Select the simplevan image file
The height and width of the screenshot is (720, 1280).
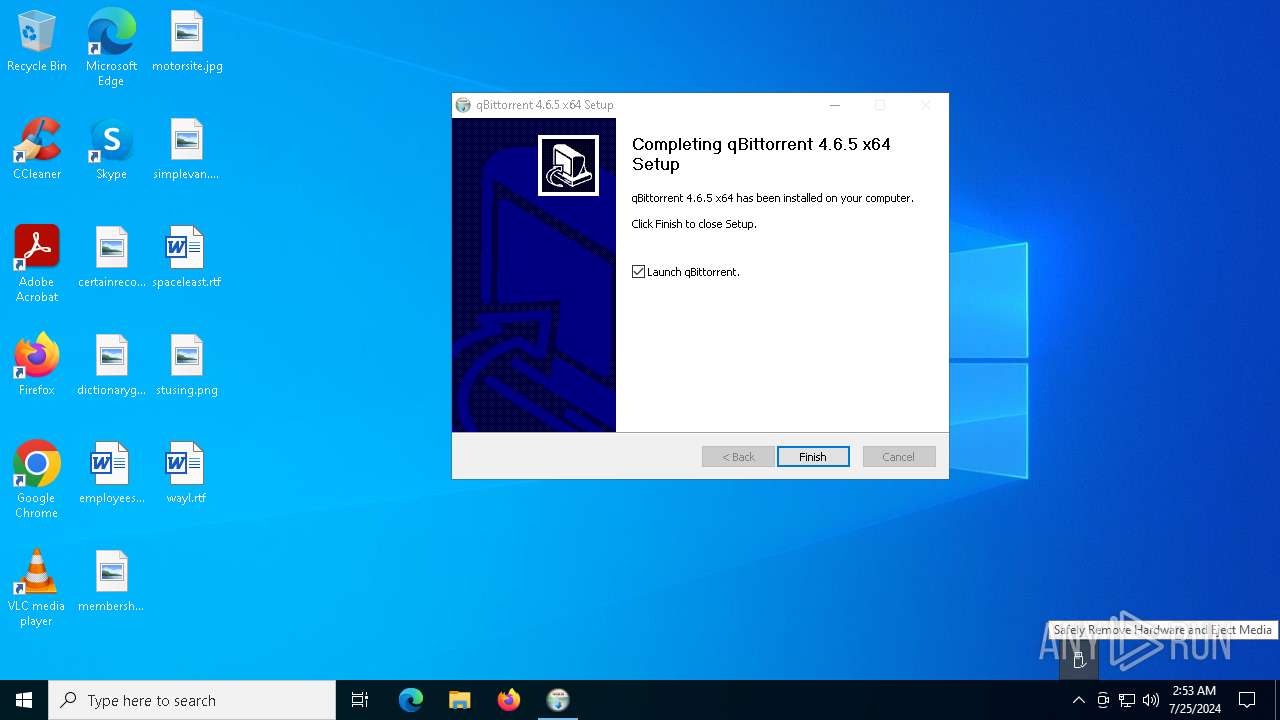click(187, 150)
